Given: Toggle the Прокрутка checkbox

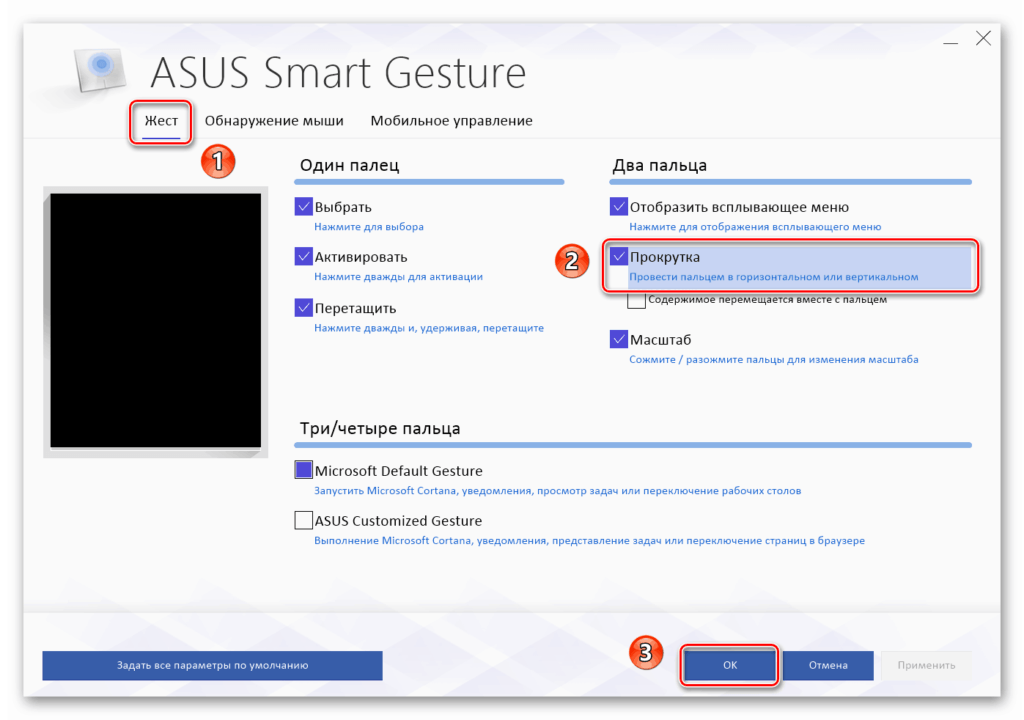Looking at the screenshot, I should [x=618, y=256].
